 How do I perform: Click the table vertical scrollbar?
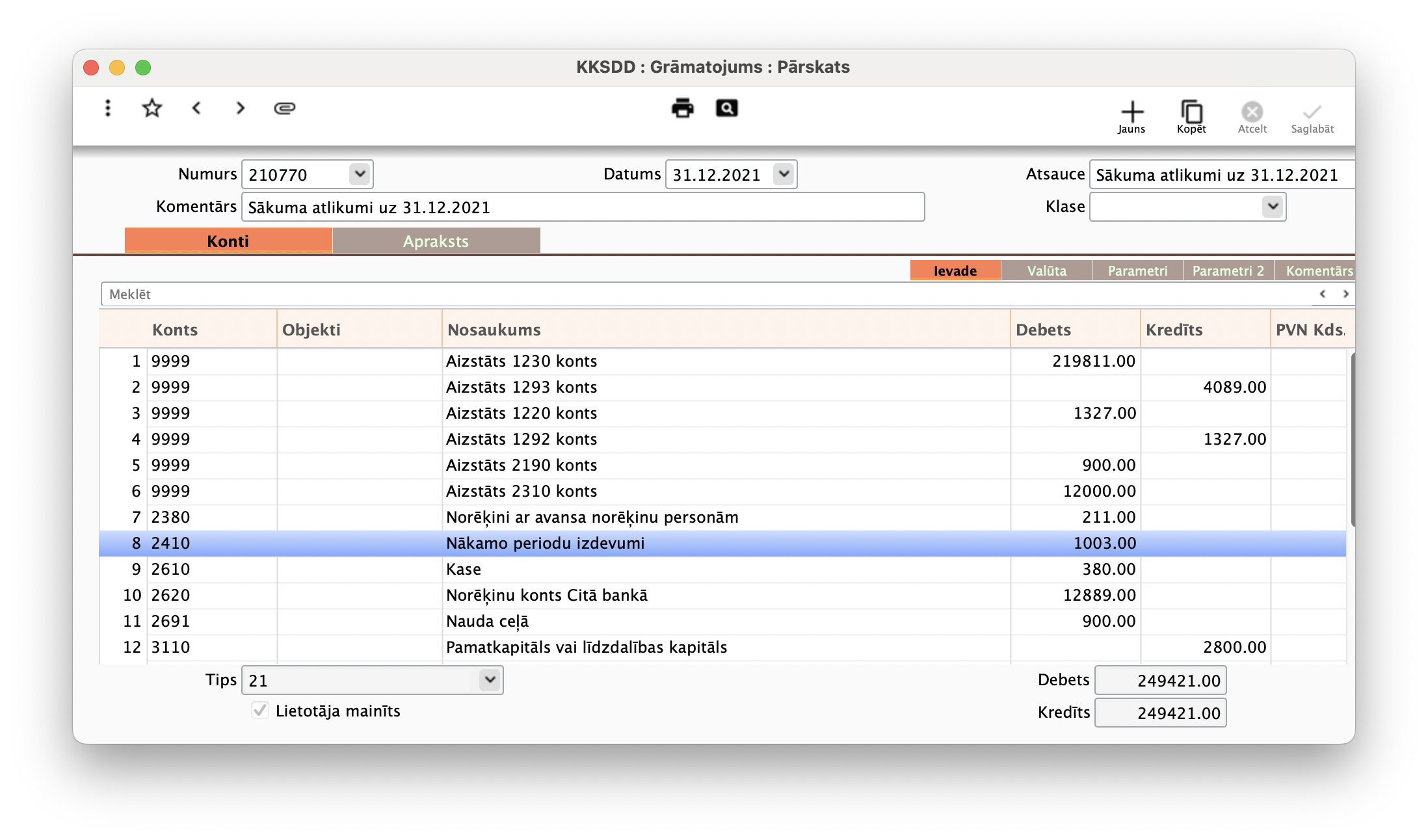1351,439
